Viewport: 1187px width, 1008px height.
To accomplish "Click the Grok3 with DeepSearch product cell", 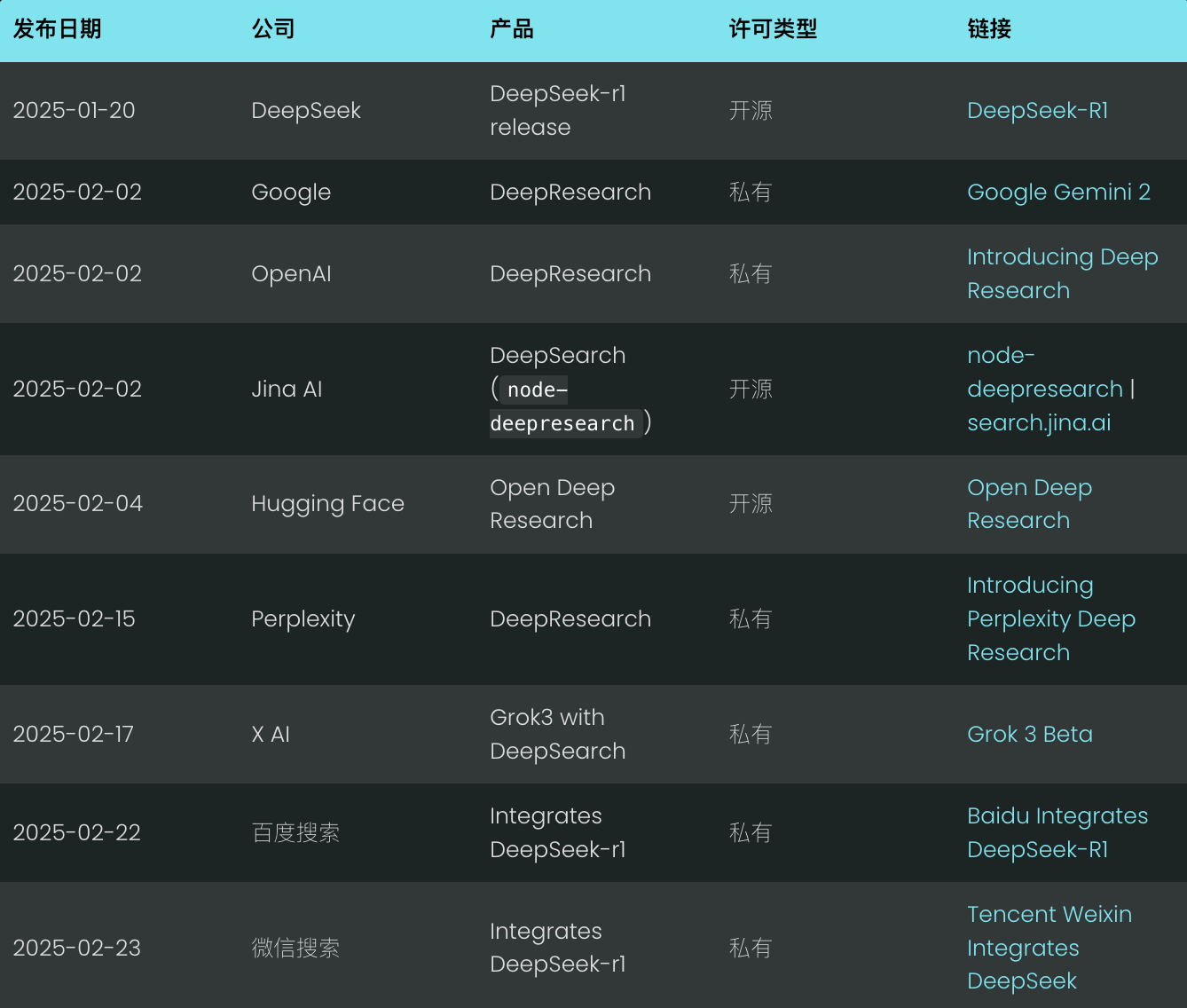I will [x=557, y=734].
